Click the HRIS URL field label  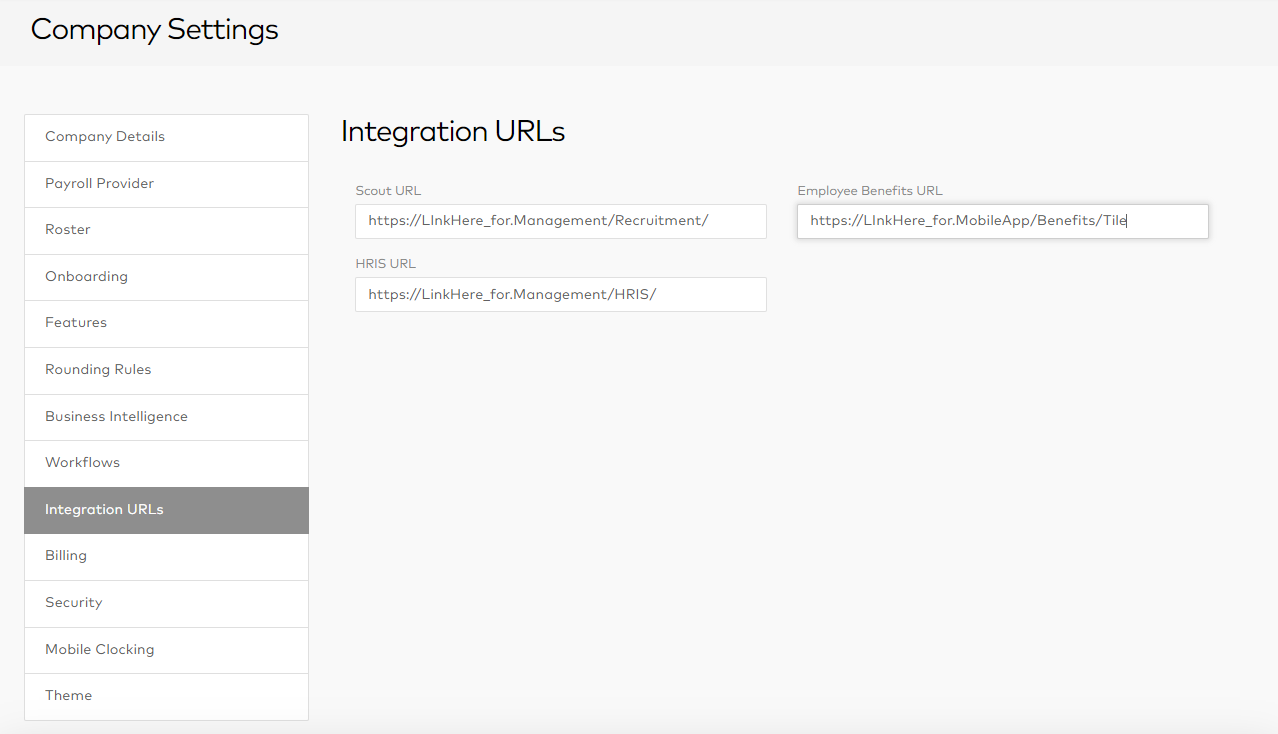coord(385,264)
